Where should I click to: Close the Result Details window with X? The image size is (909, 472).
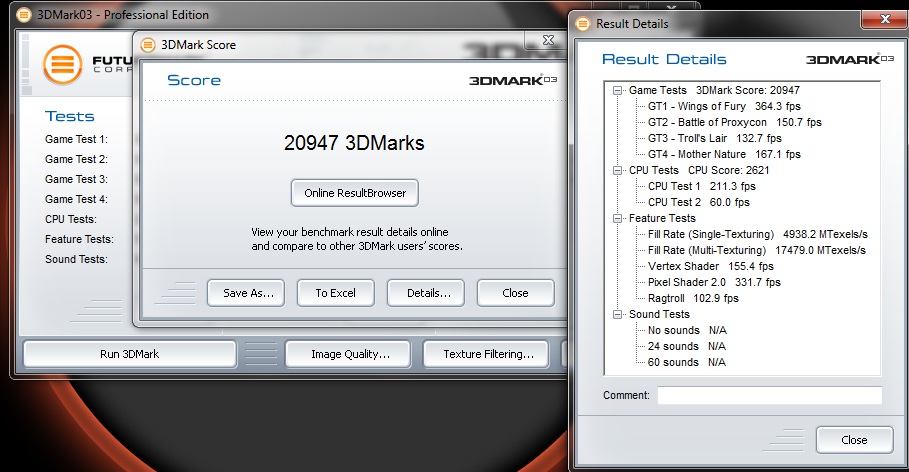click(885, 19)
